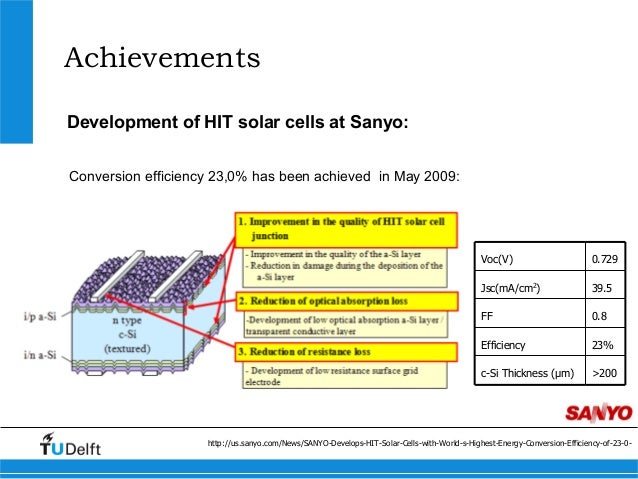The width and height of the screenshot is (638, 479).
Task: Click the 'i/n a-Si' diagram label
Action: tap(40, 355)
